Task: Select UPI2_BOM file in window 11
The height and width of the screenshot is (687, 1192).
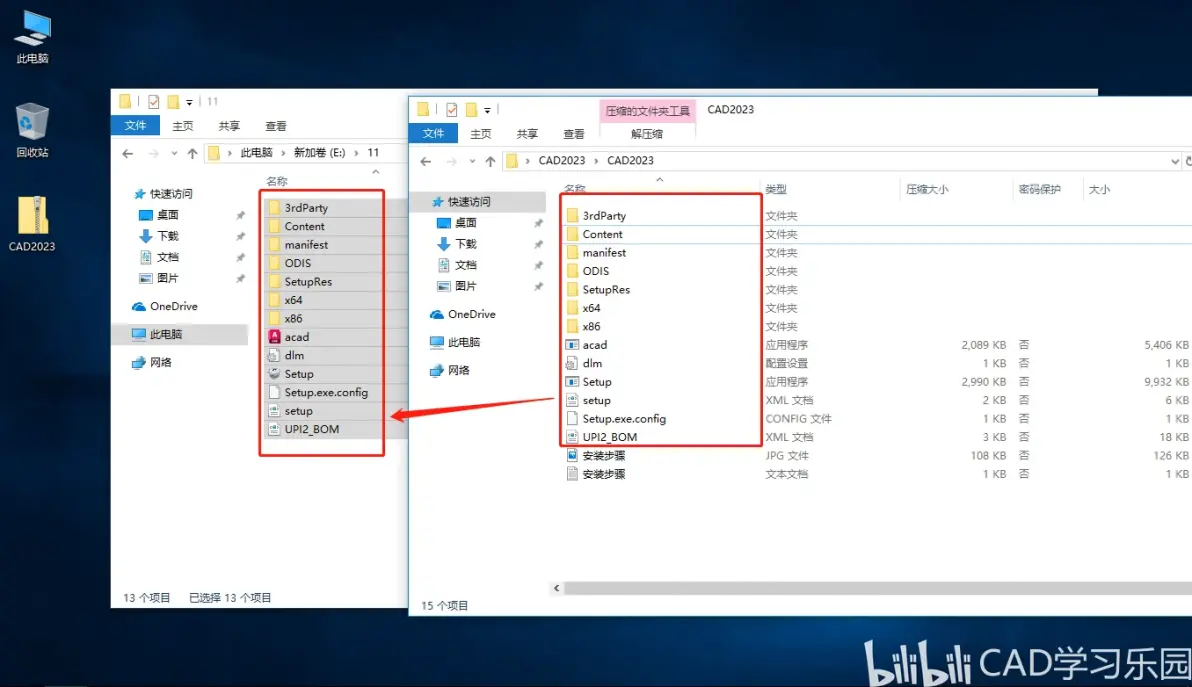Action: [x=312, y=429]
